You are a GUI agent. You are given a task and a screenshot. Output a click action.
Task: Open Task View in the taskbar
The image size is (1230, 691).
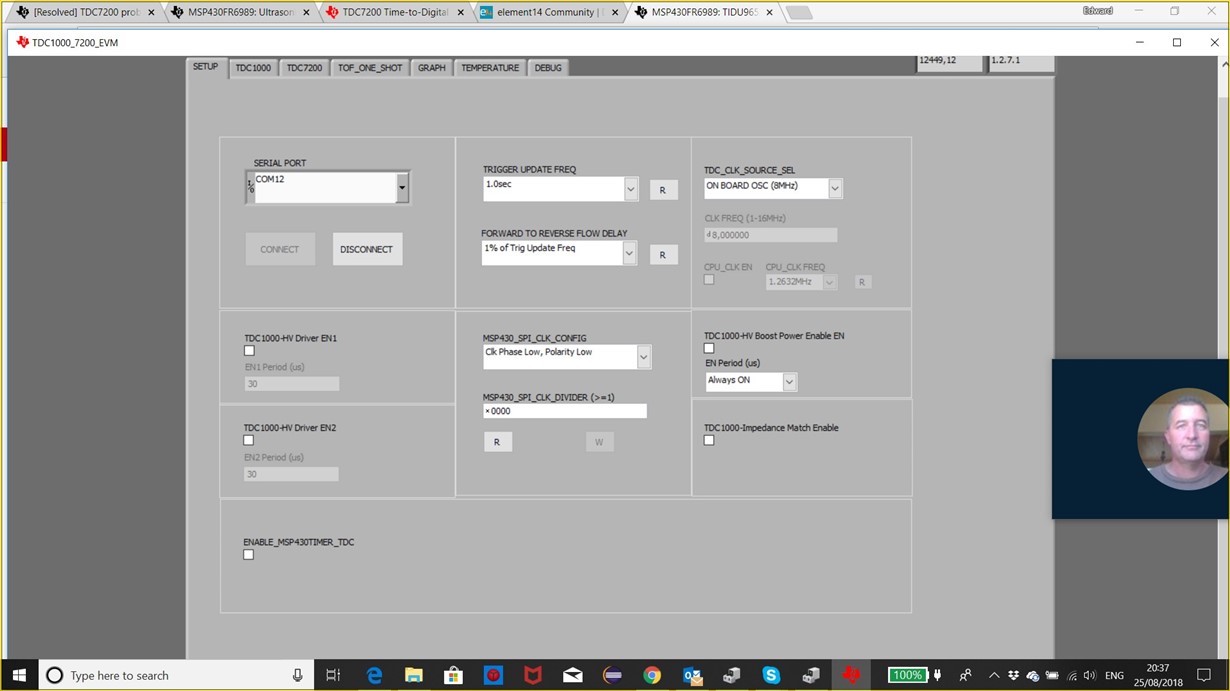[x=334, y=675]
